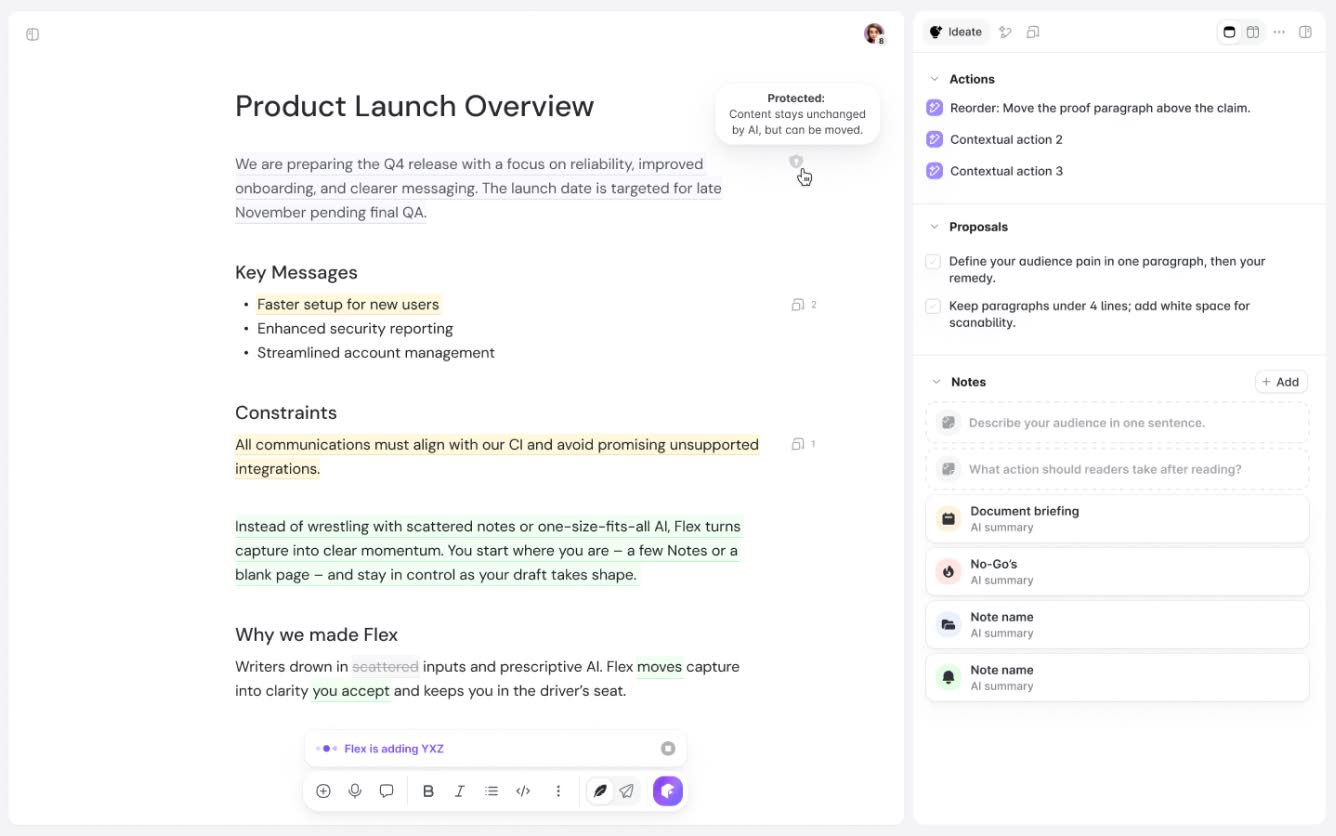1336x836 pixels.
Task: Click the struck-through word 'scattered'
Action: [x=385, y=667]
